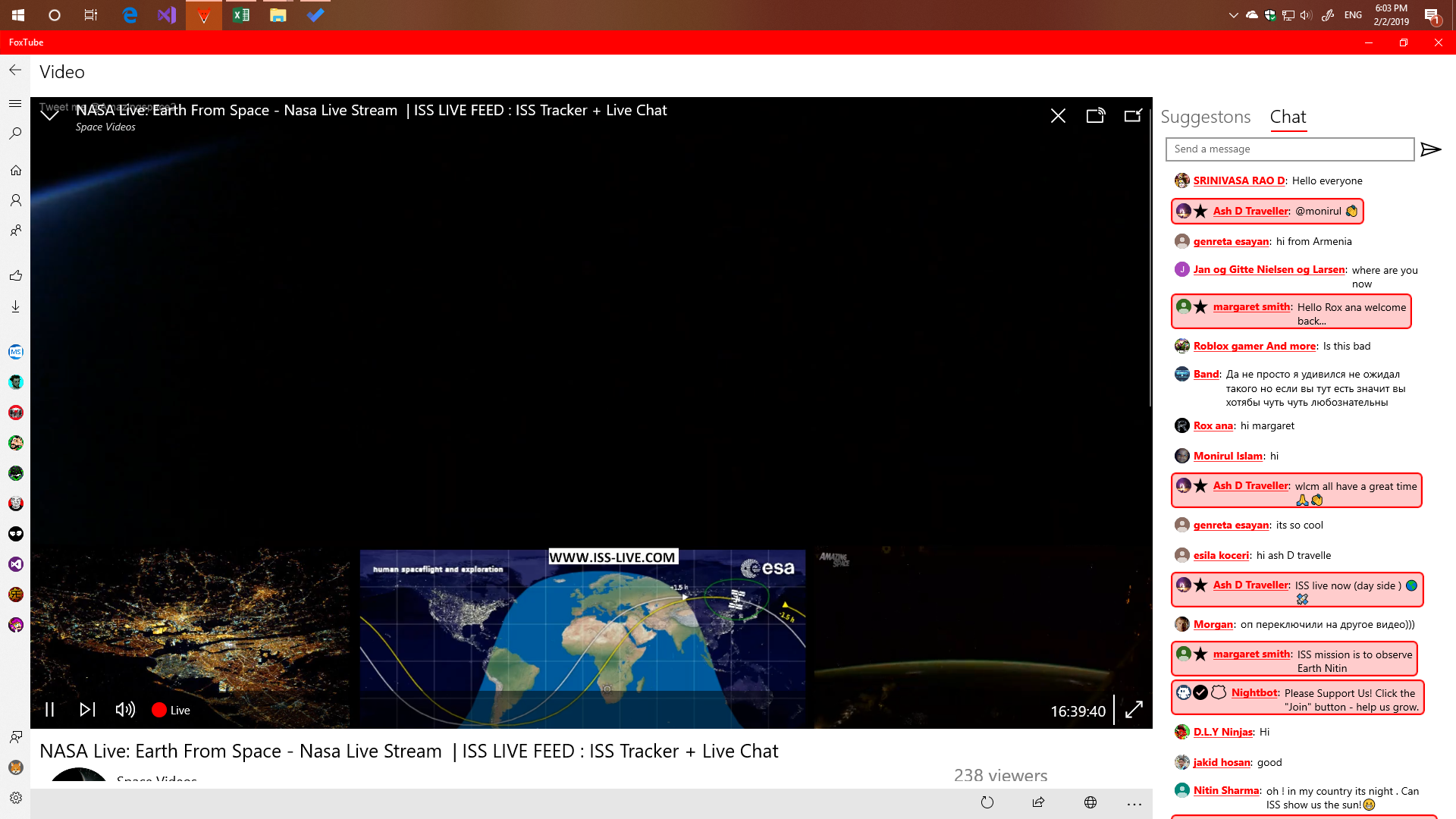This screenshot has height=819, width=1456.
Task: Enter fullscreen mode in player
Action: pyautogui.click(x=1134, y=710)
